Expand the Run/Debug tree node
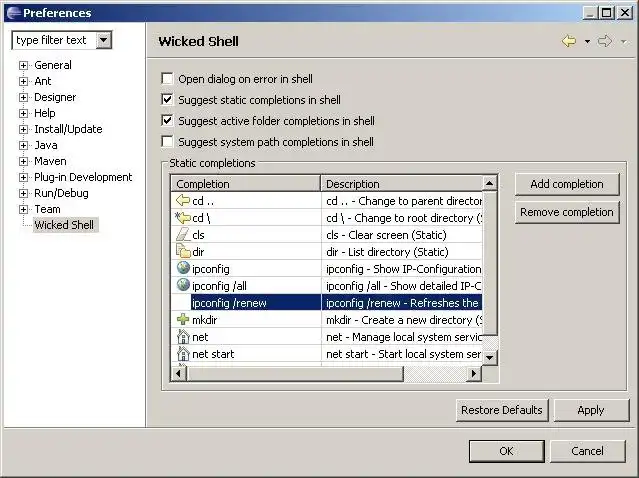639x478 pixels. click(23, 193)
